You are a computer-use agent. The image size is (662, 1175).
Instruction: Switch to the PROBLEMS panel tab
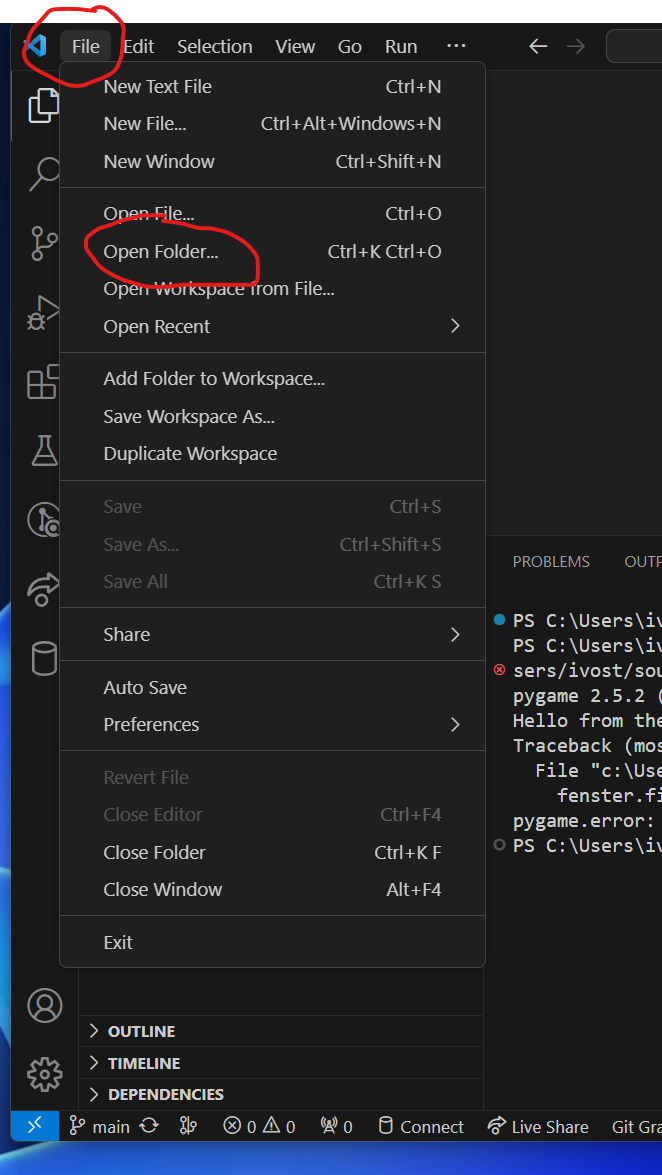(x=551, y=562)
